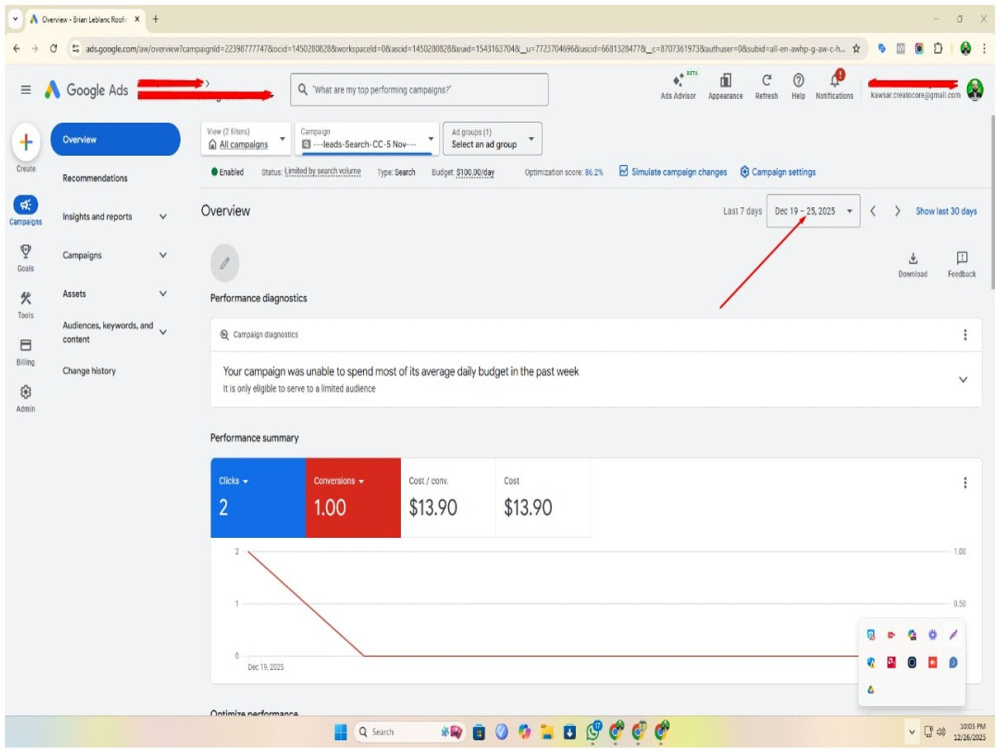Viewport: 1000px width, 750px height.
Task: Click the Limited by search volume status
Action: [323, 172]
